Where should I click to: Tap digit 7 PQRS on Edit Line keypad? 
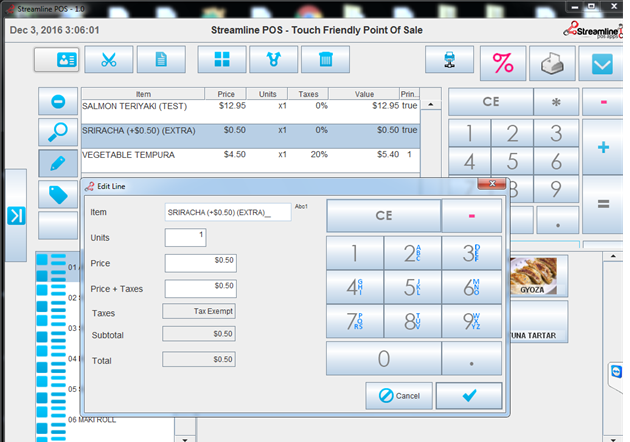[355, 321]
